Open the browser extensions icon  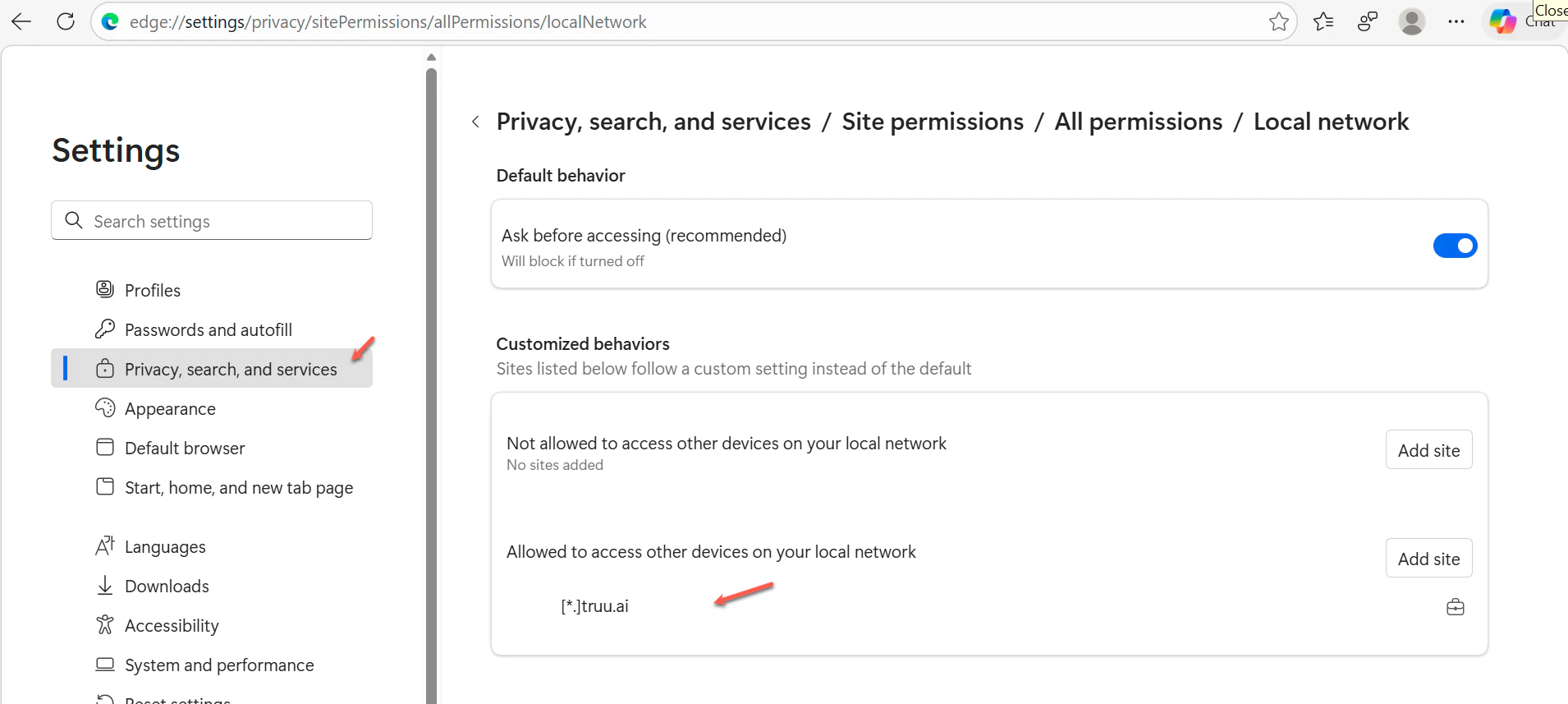(1367, 22)
